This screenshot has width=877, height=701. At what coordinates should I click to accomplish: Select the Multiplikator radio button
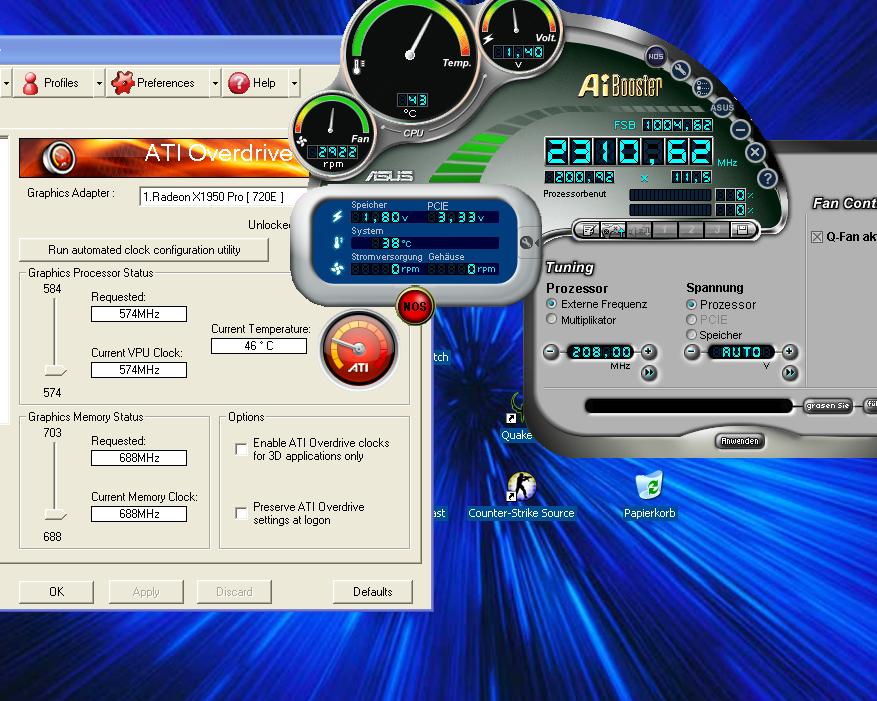(x=552, y=320)
